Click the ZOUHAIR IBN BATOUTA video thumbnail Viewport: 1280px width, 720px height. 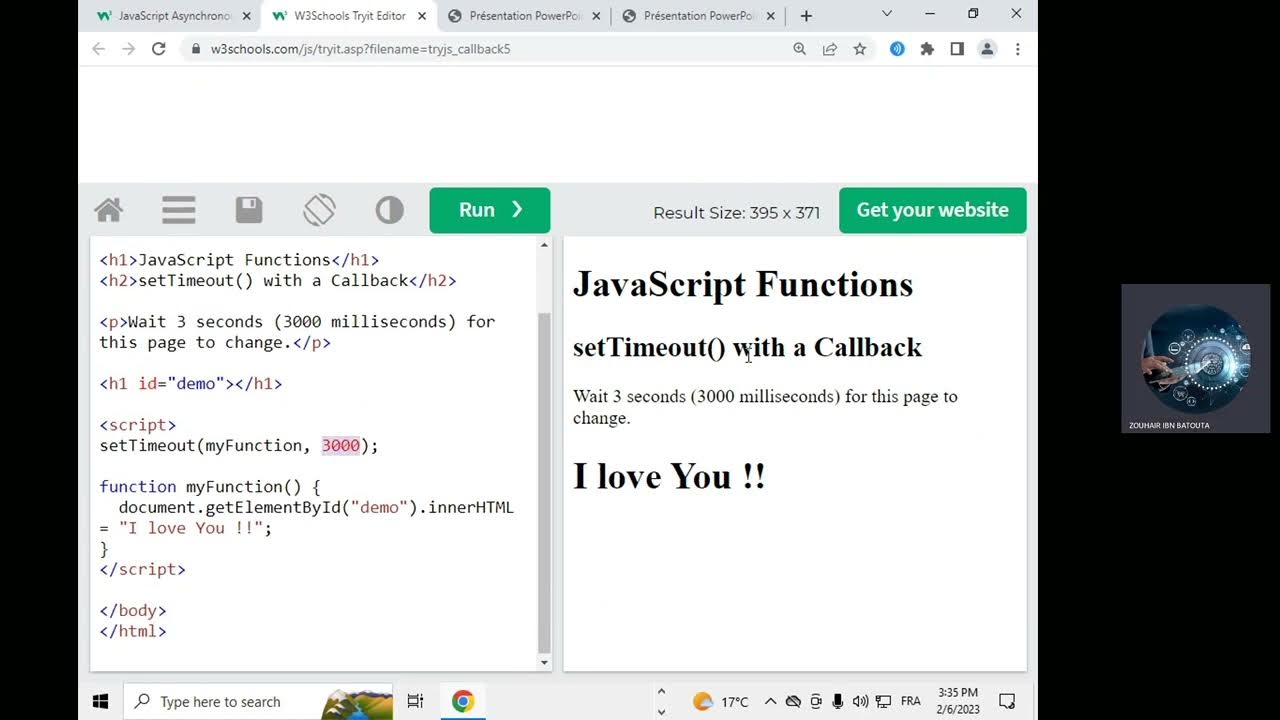(1195, 358)
